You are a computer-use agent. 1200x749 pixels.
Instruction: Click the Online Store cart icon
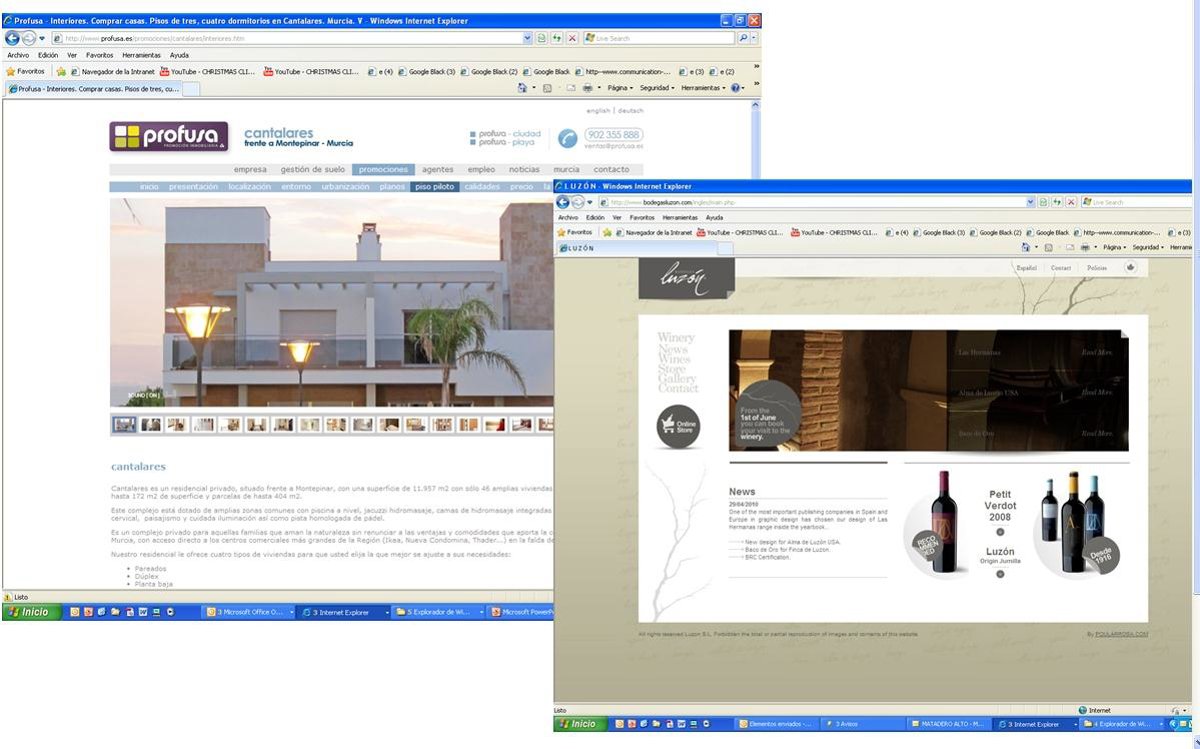[678, 426]
